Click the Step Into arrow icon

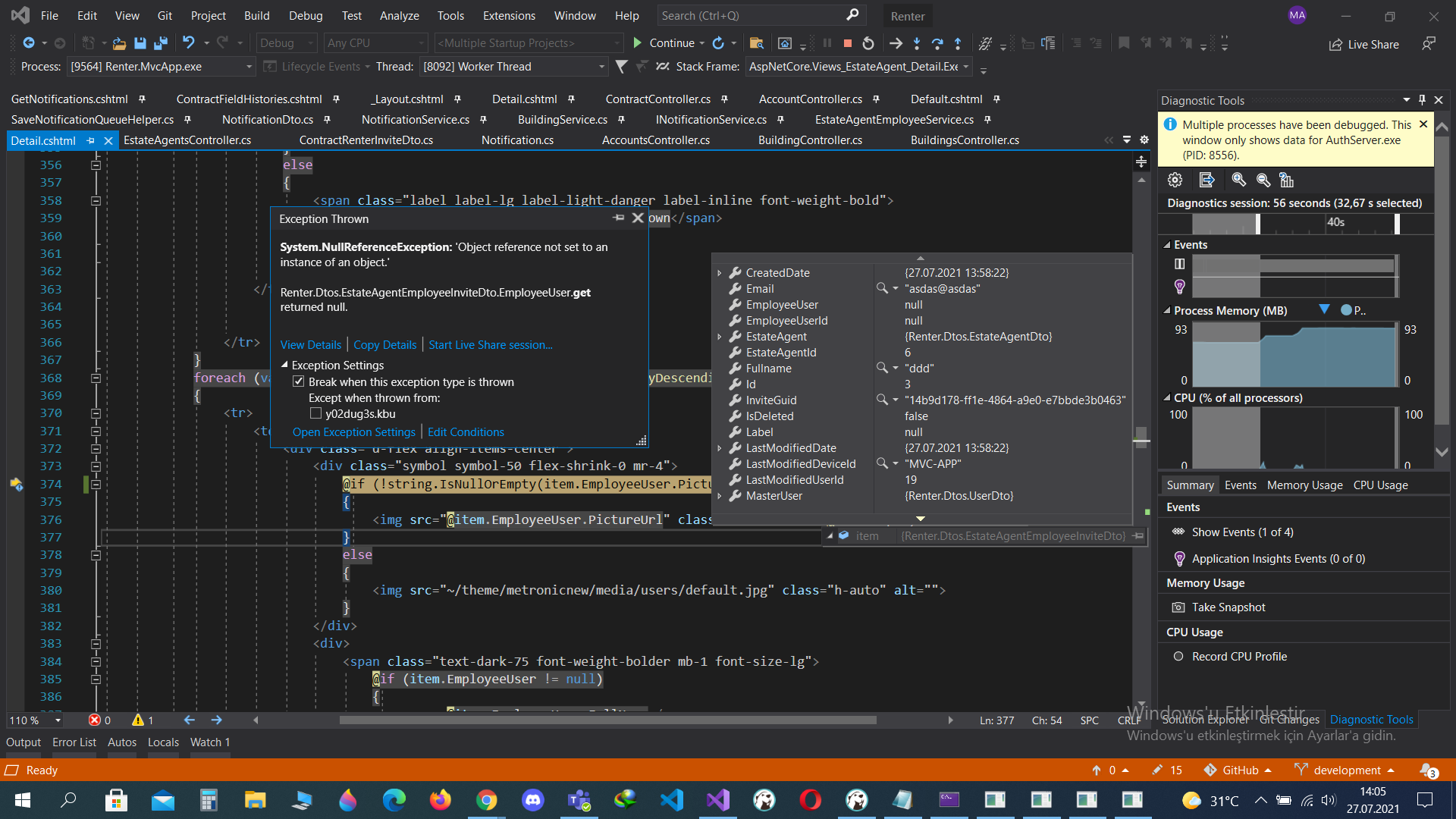point(917,43)
